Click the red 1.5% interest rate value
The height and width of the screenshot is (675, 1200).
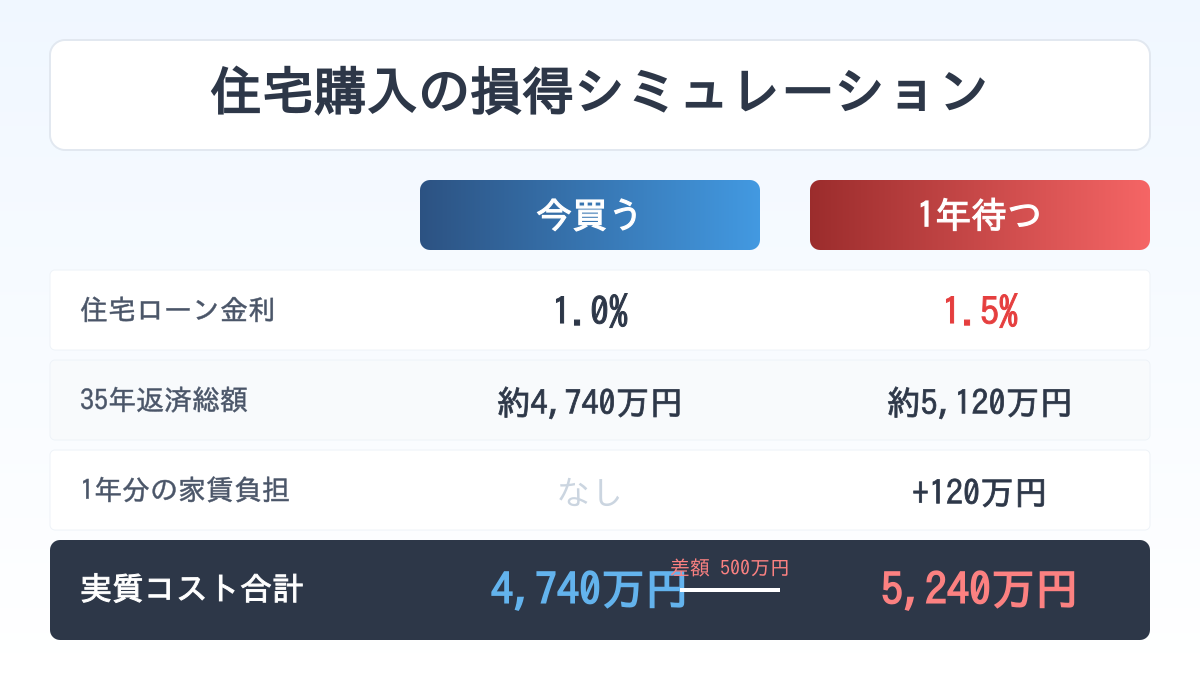coord(979,312)
